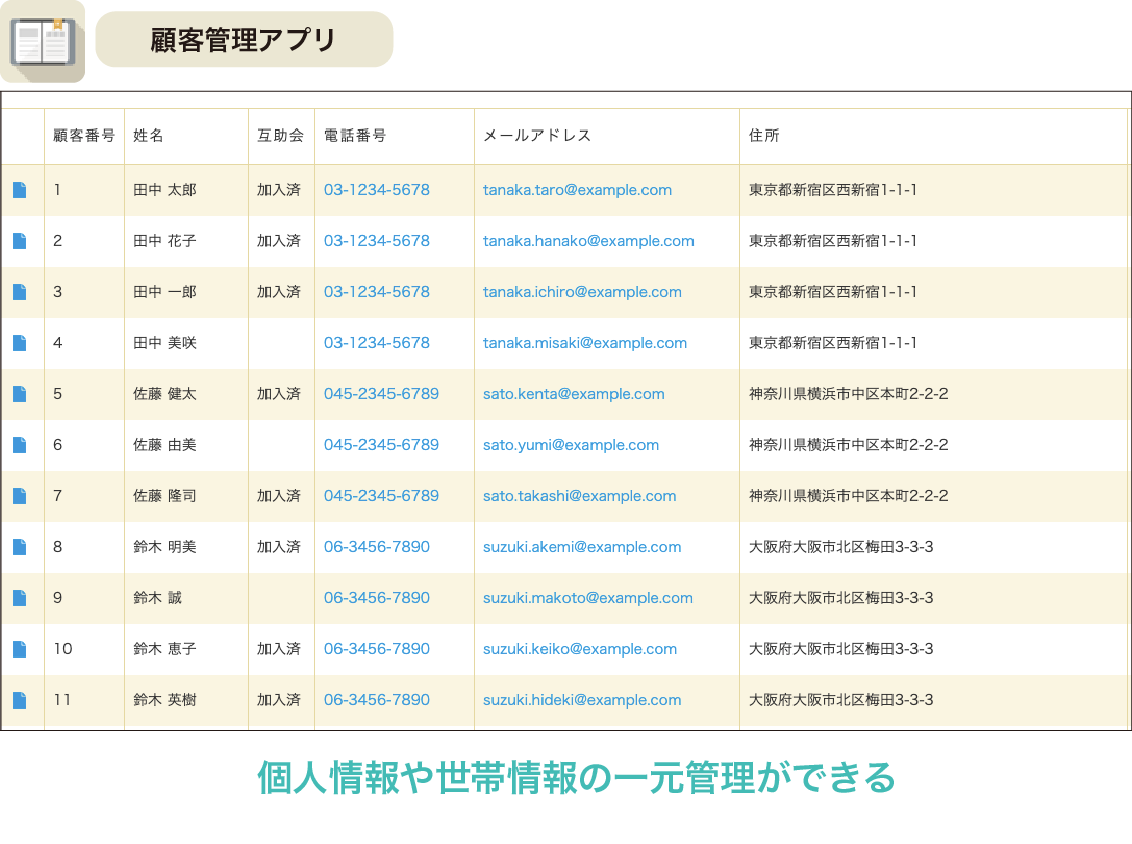Open record icon for customer 9
Screen dimensions: 1132x844
coord(19,598)
